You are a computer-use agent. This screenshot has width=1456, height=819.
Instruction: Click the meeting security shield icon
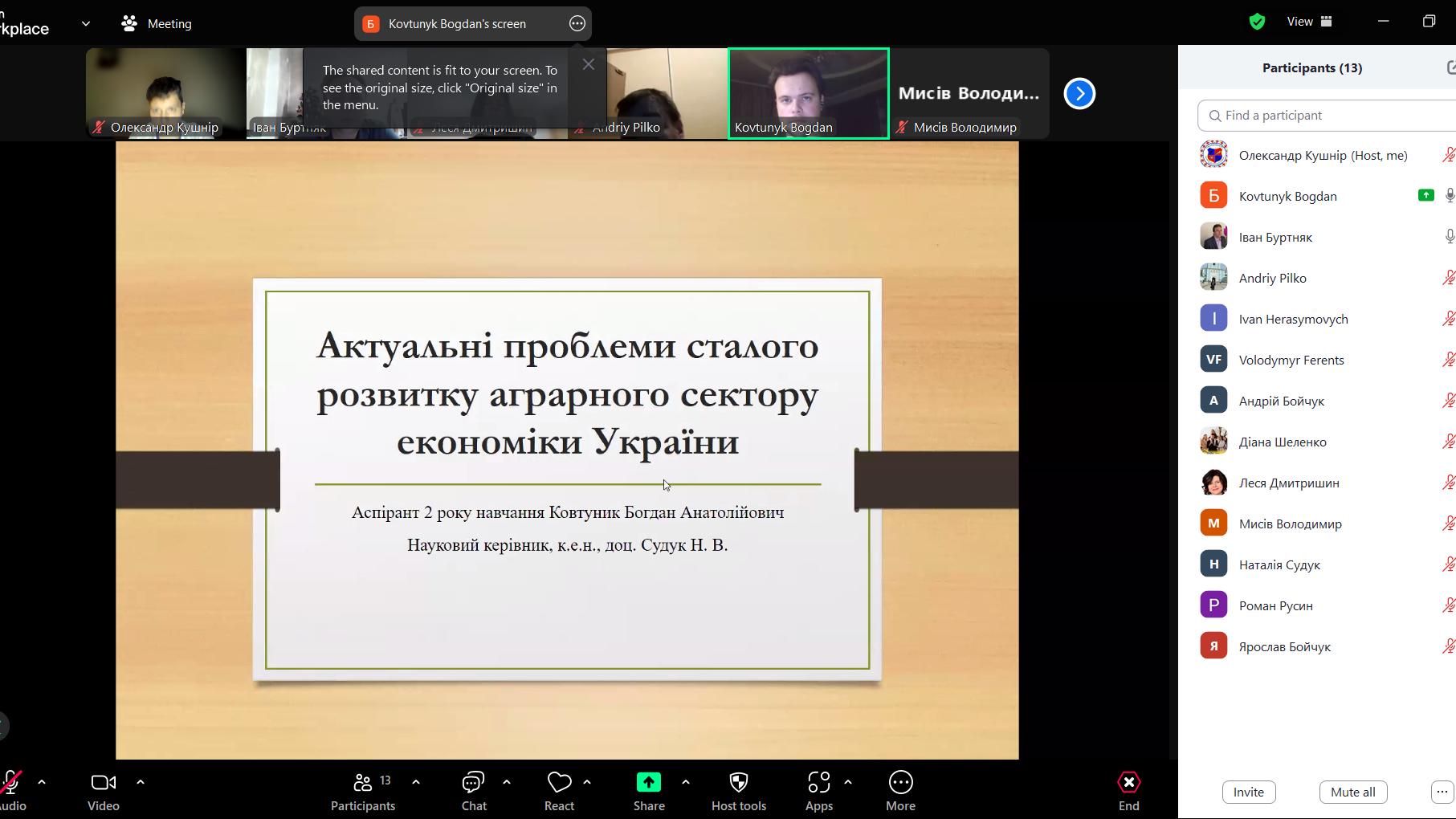(1257, 21)
